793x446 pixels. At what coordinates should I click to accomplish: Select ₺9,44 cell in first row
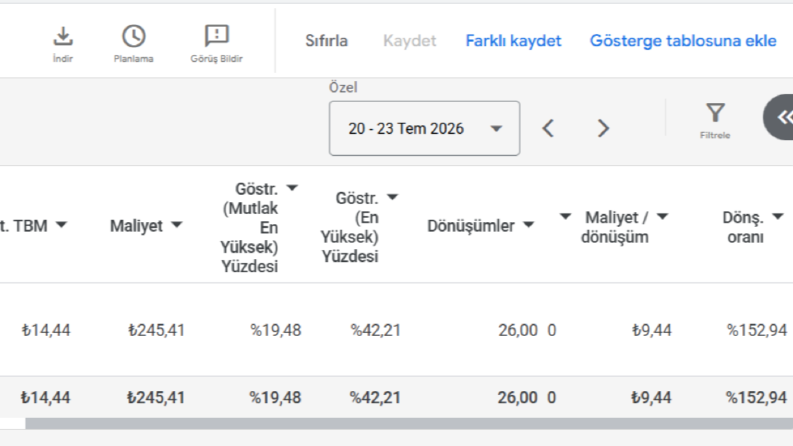pyautogui.click(x=651, y=330)
